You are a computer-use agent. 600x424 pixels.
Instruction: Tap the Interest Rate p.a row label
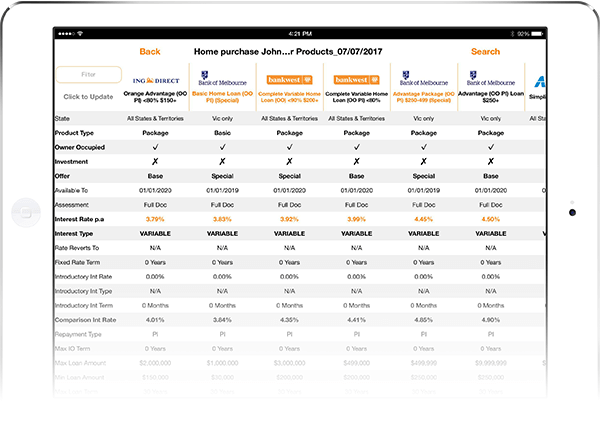(x=79, y=219)
